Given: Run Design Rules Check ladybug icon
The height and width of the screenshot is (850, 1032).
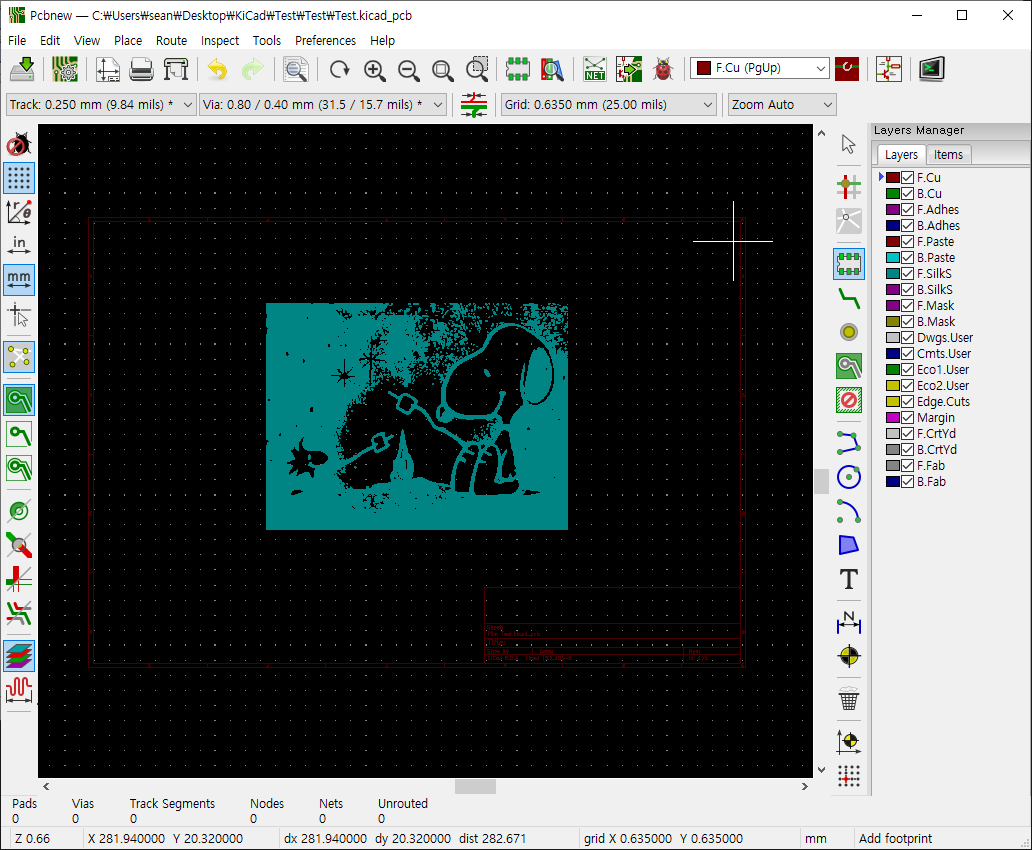Looking at the screenshot, I should click(663, 68).
